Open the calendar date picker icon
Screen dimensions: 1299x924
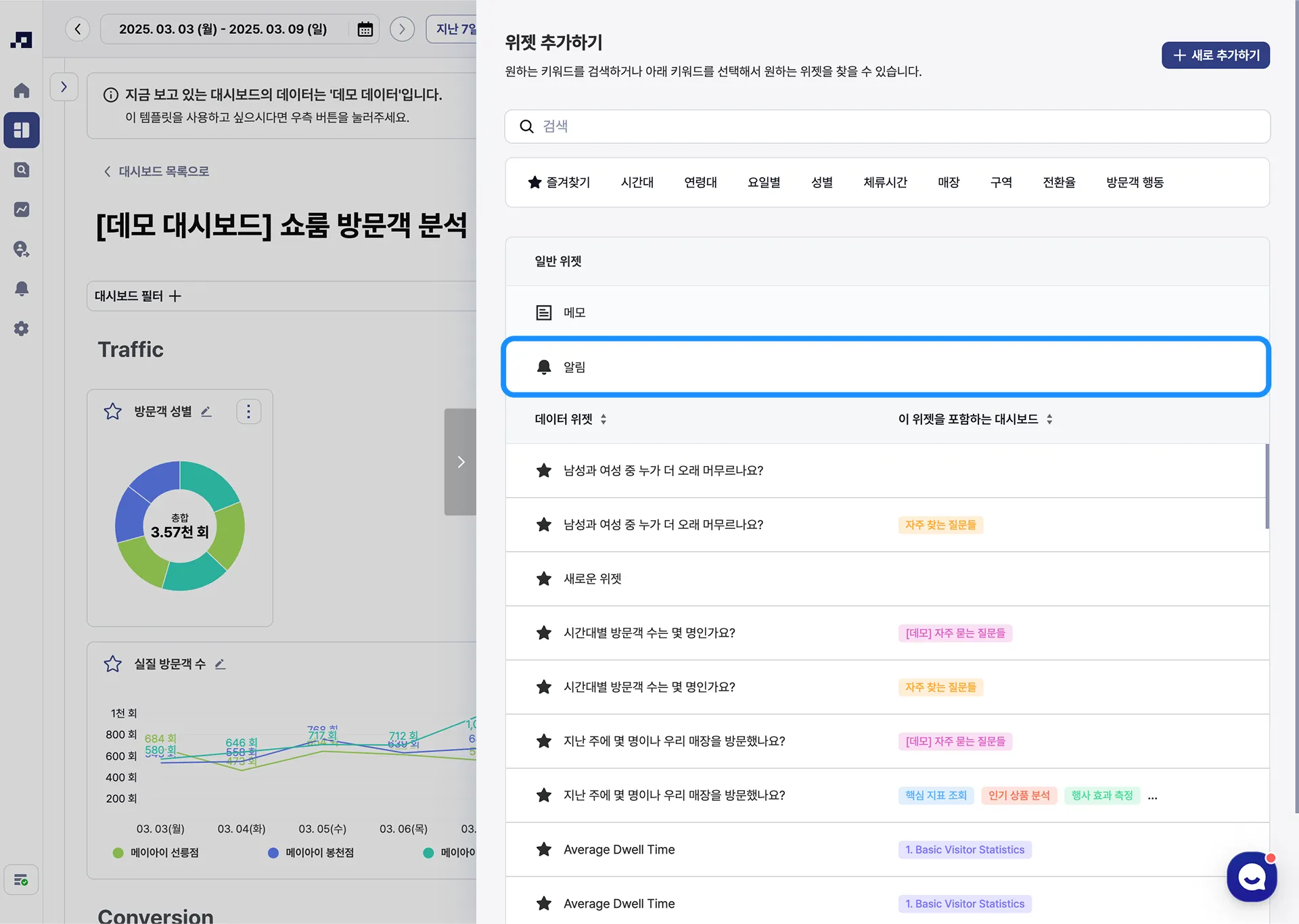[365, 29]
